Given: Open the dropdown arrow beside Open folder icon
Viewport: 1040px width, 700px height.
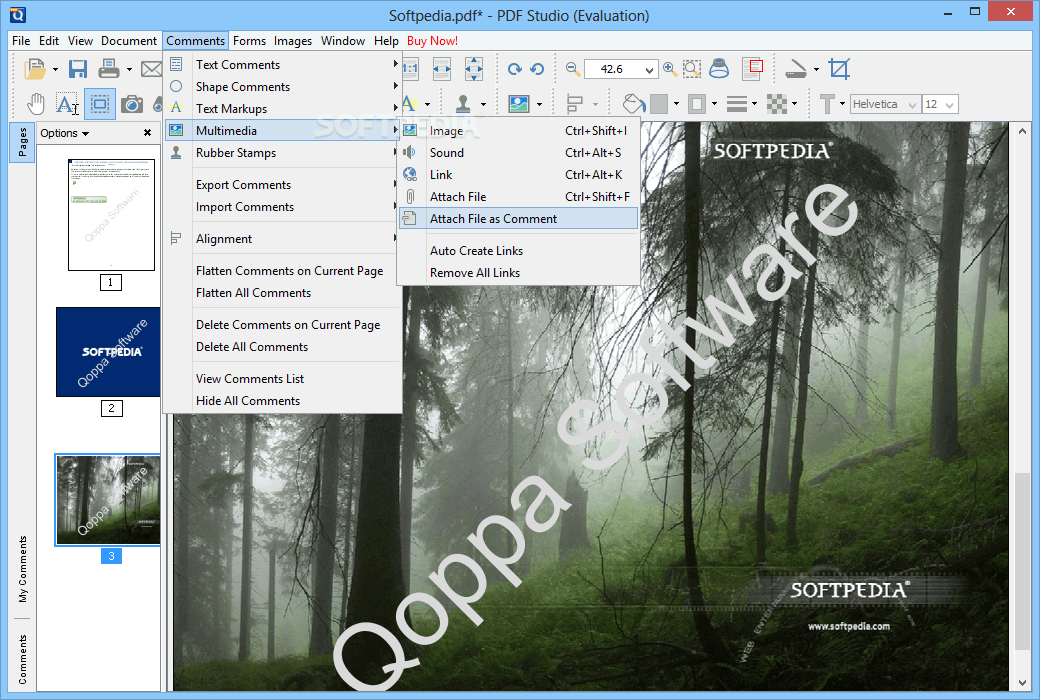Looking at the screenshot, I should point(55,69).
